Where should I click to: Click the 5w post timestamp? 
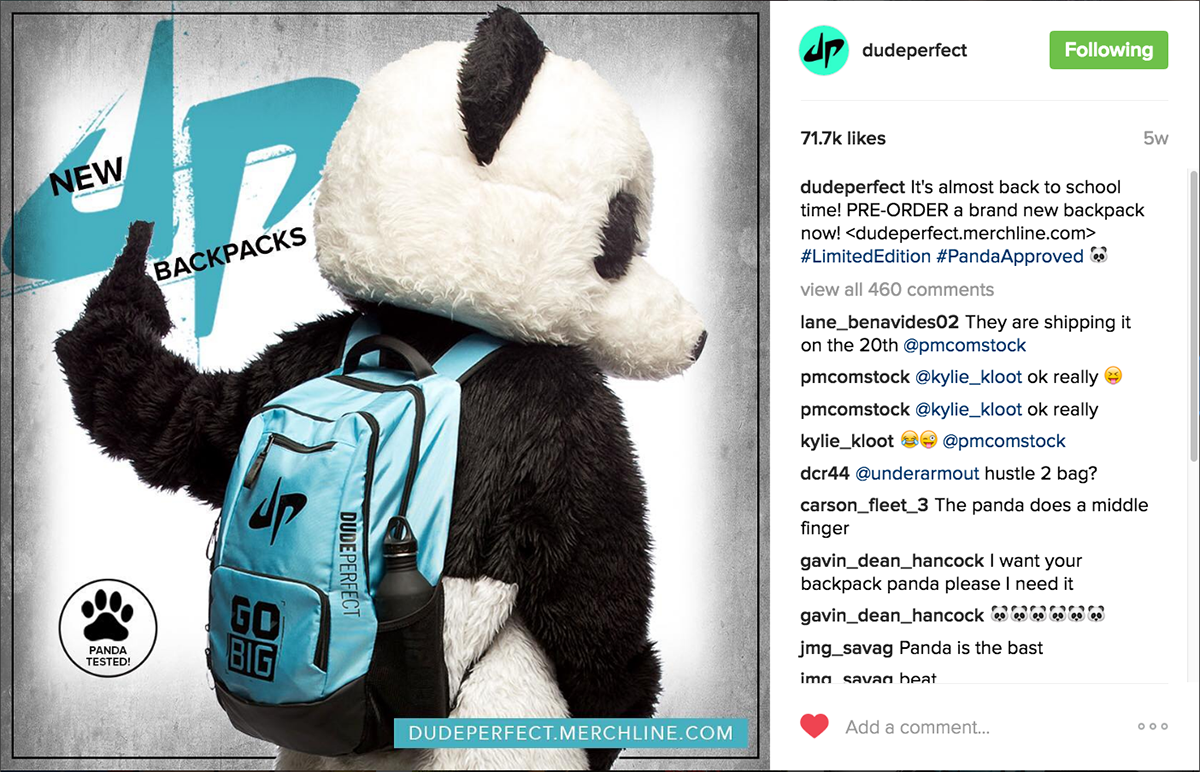tap(1155, 139)
